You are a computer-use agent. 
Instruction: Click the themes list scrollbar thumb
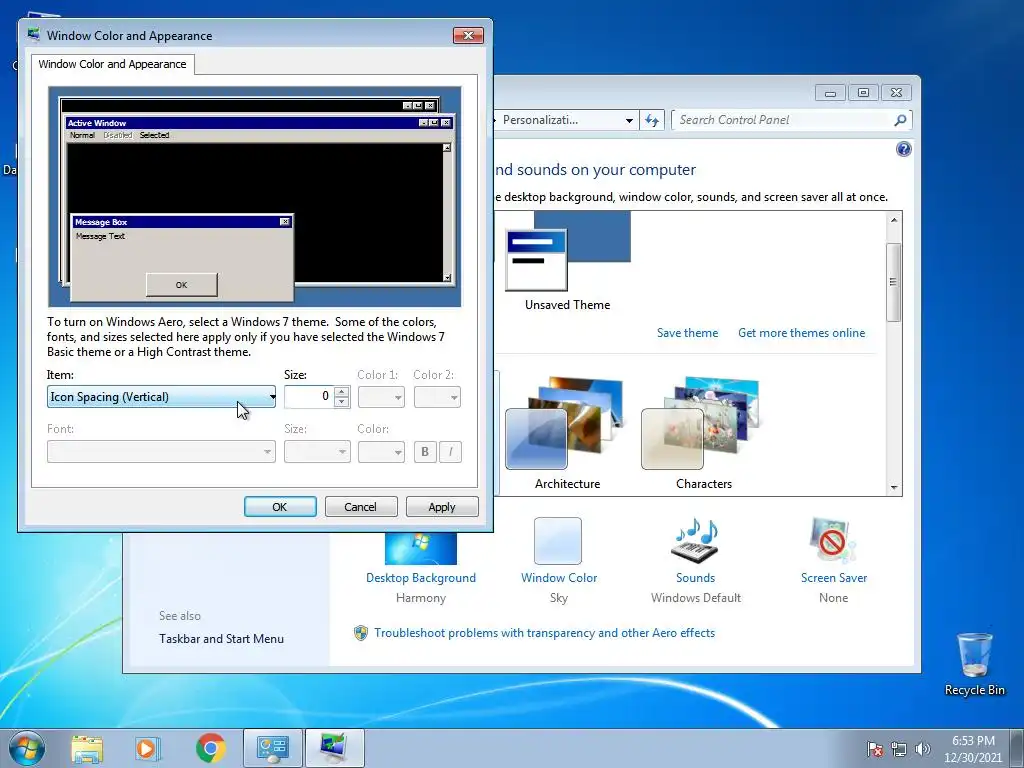pyautogui.click(x=894, y=281)
